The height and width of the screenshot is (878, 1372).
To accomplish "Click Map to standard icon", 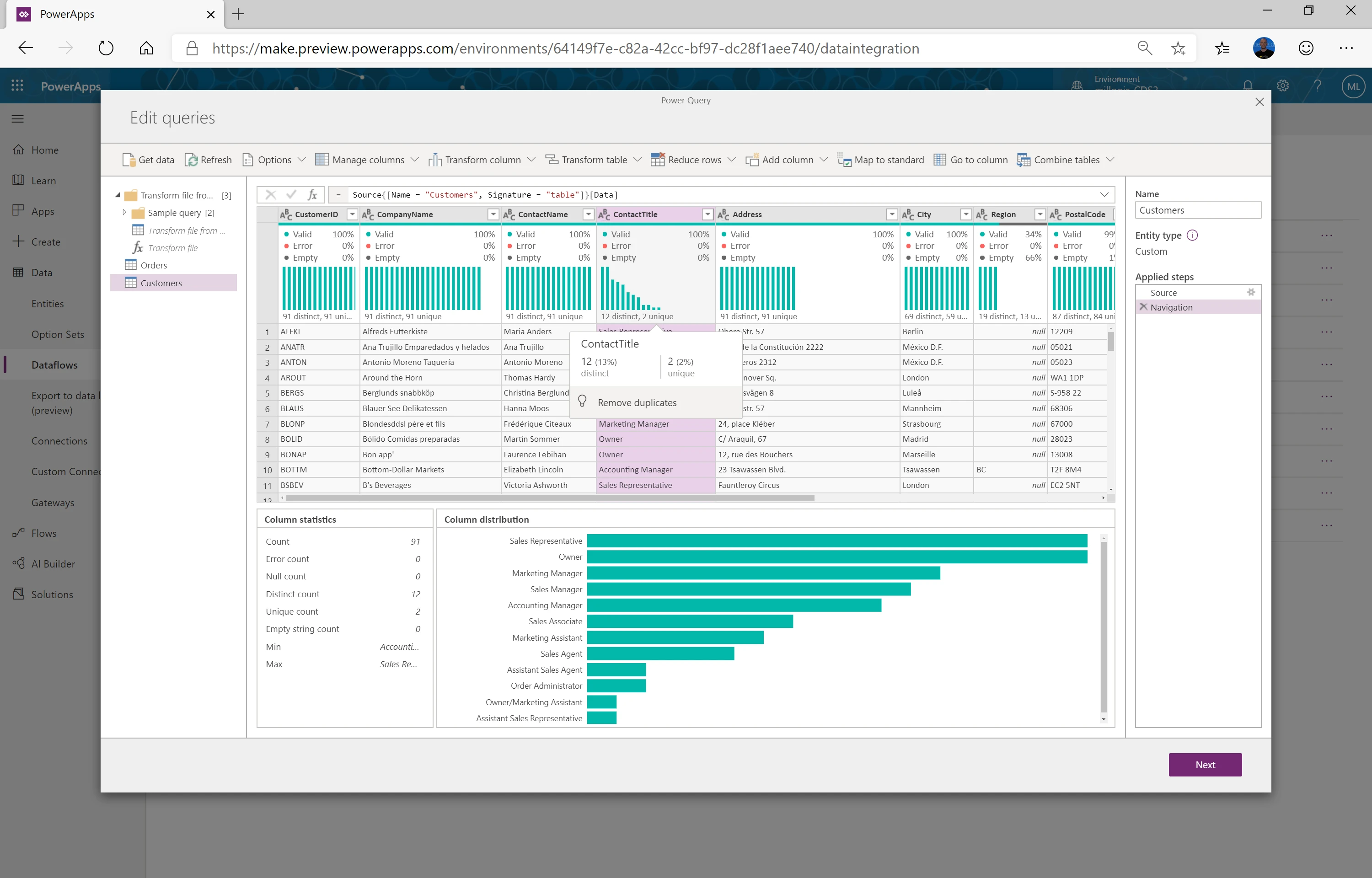I will pos(844,160).
